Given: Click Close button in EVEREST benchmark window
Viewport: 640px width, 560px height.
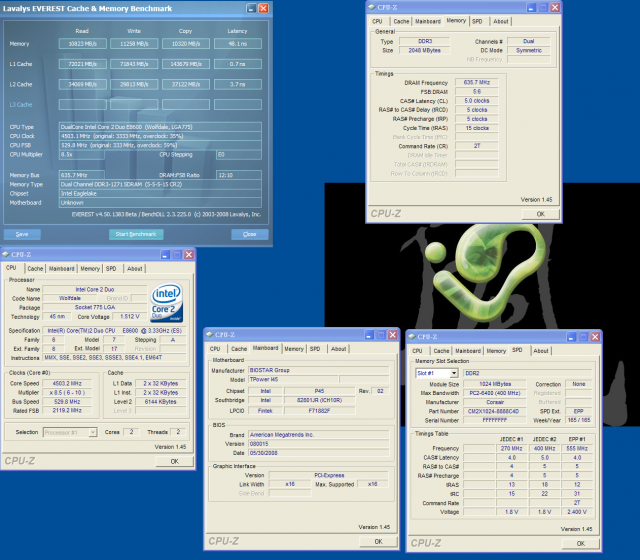Looking at the screenshot, I should click(249, 234).
